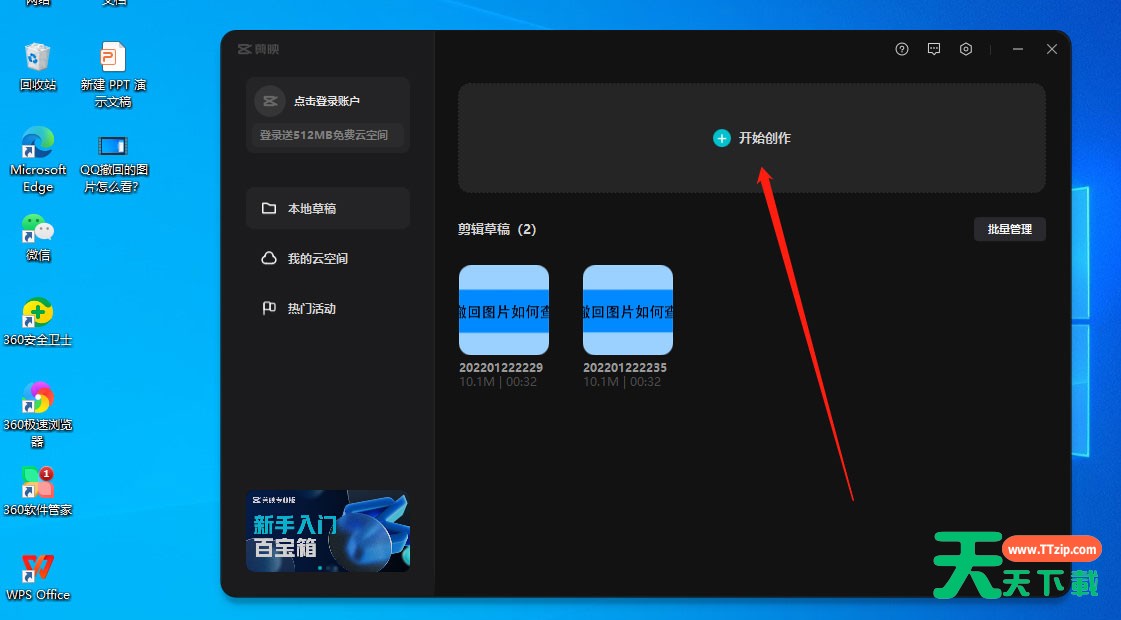The width and height of the screenshot is (1121, 620).
Task: Click the draft name 202201222229
Action: 501,368
